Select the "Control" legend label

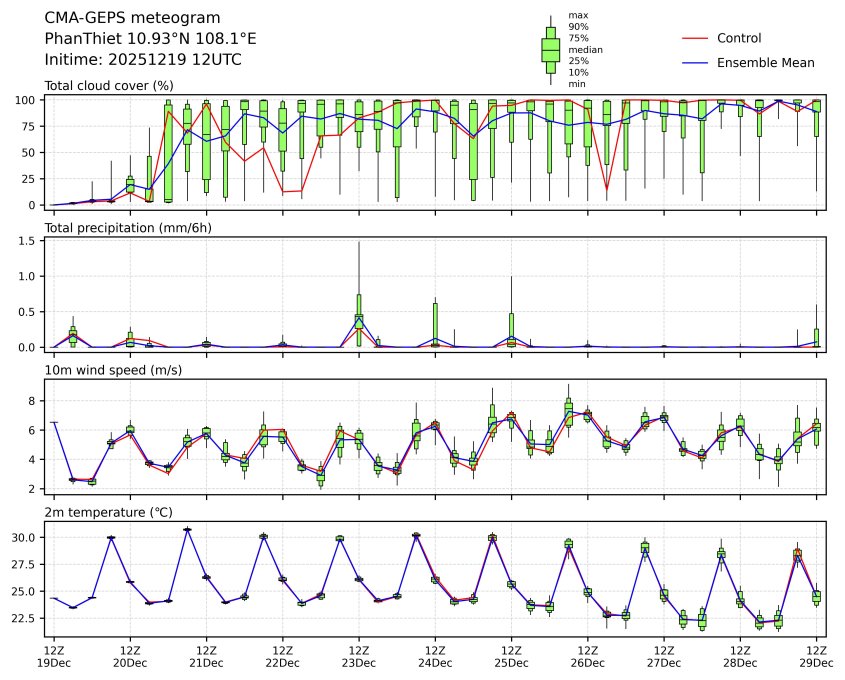click(x=739, y=38)
